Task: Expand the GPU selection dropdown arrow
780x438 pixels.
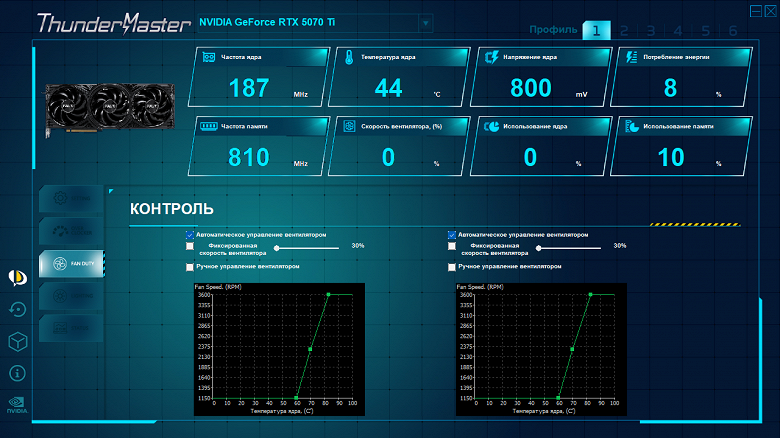Action: [425, 23]
